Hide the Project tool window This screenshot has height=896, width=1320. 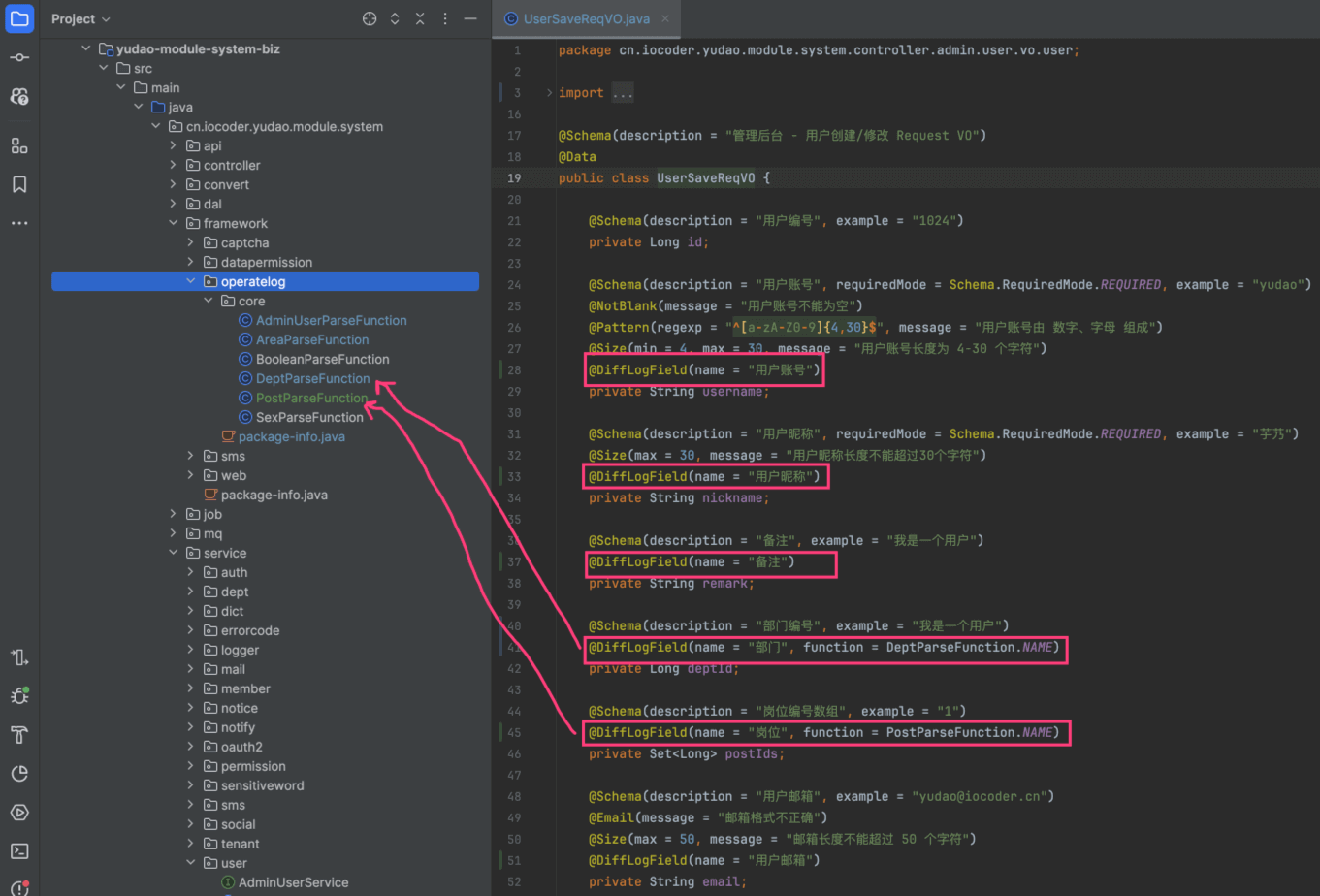coord(470,19)
